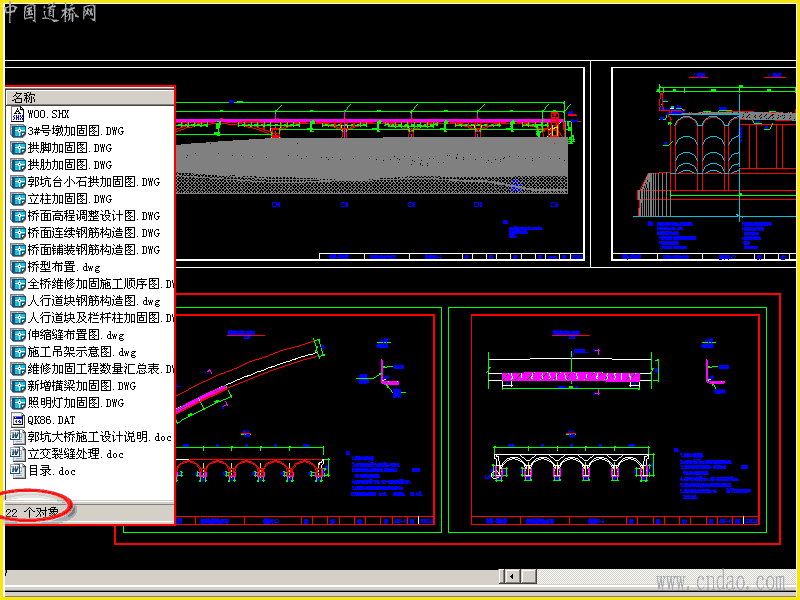Click the 立交裂缝处理.doc document icon

click(18, 454)
